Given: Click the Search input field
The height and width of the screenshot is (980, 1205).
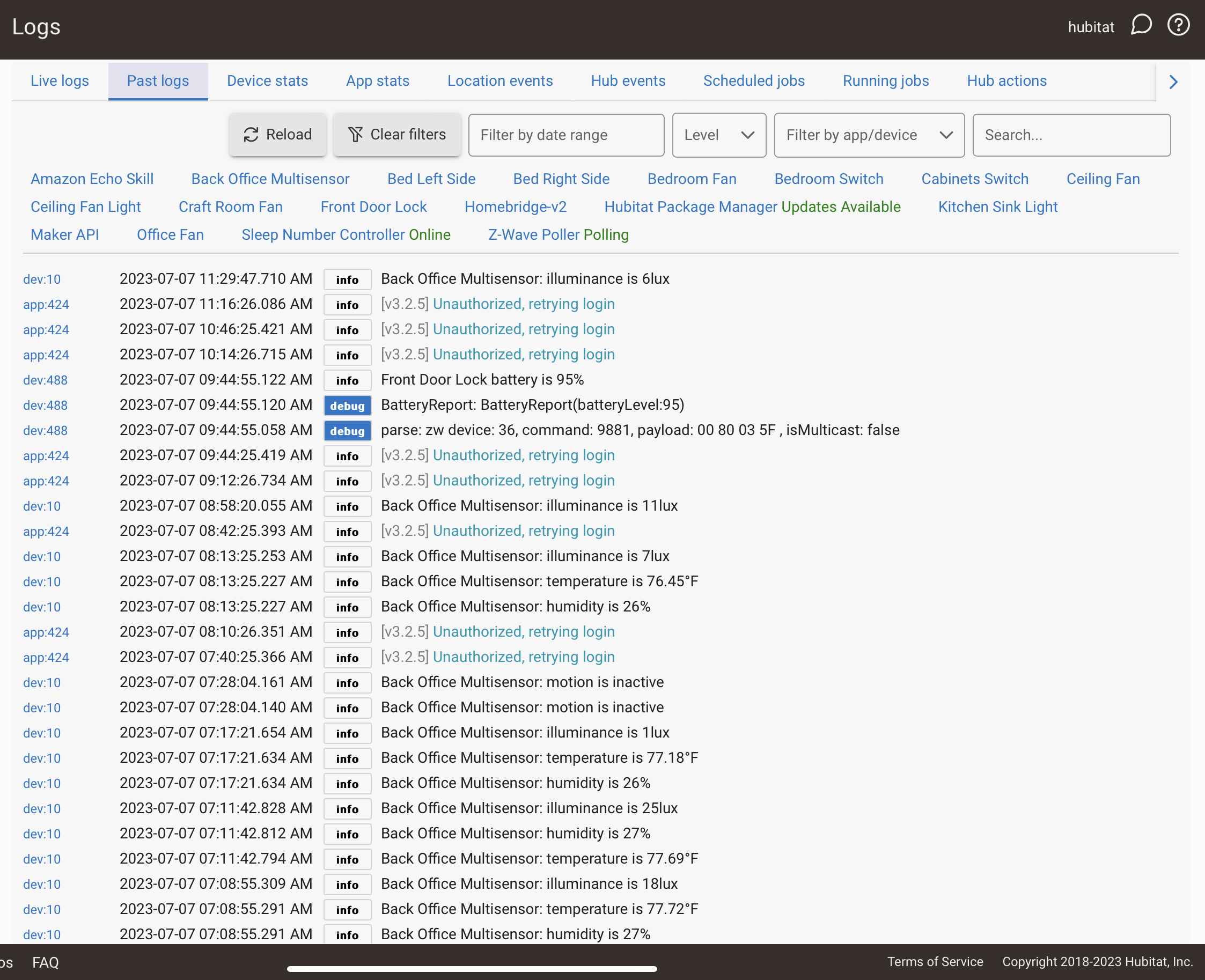Looking at the screenshot, I should pyautogui.click(x=1071, y=135).
